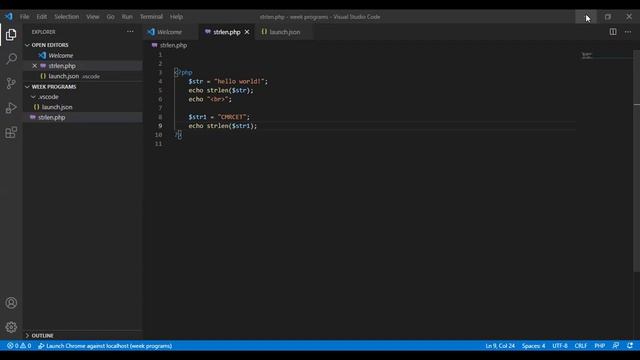
Task: Open launch.json under .vscode folder
Action: 57,107
